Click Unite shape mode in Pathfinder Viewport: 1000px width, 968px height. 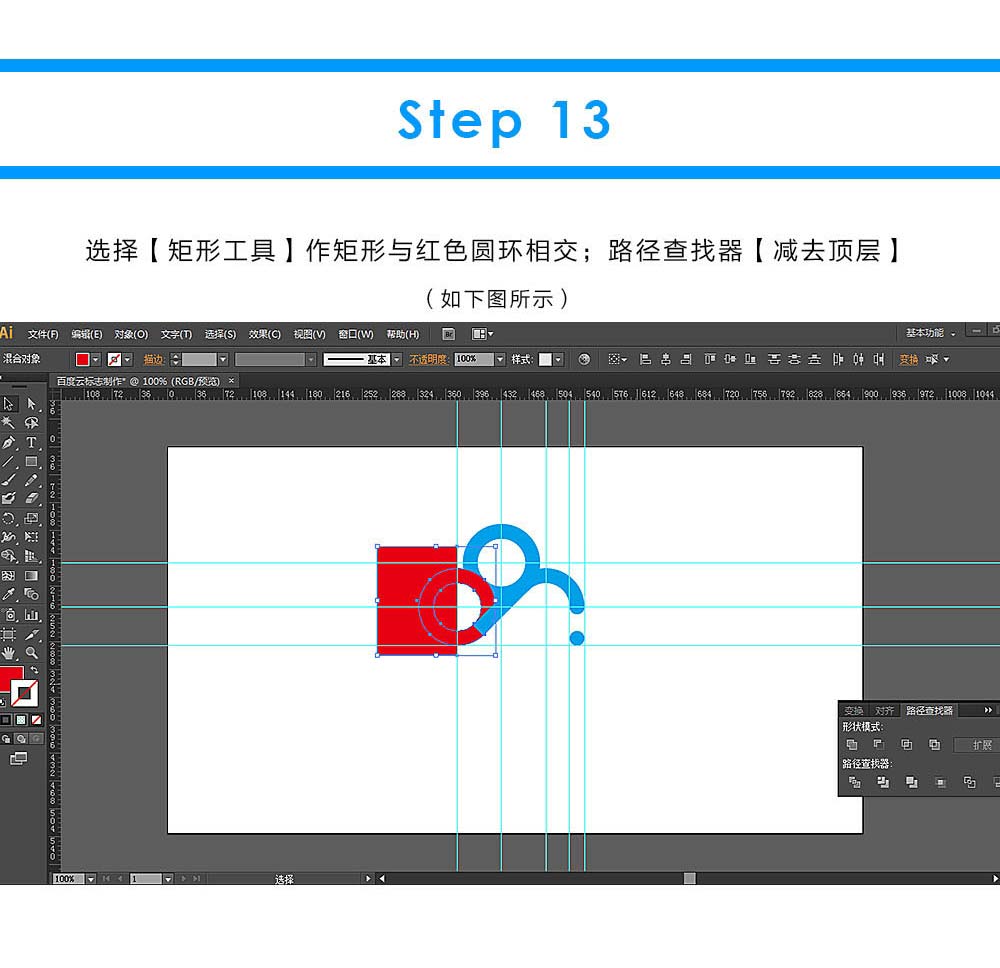coord(851,744)
